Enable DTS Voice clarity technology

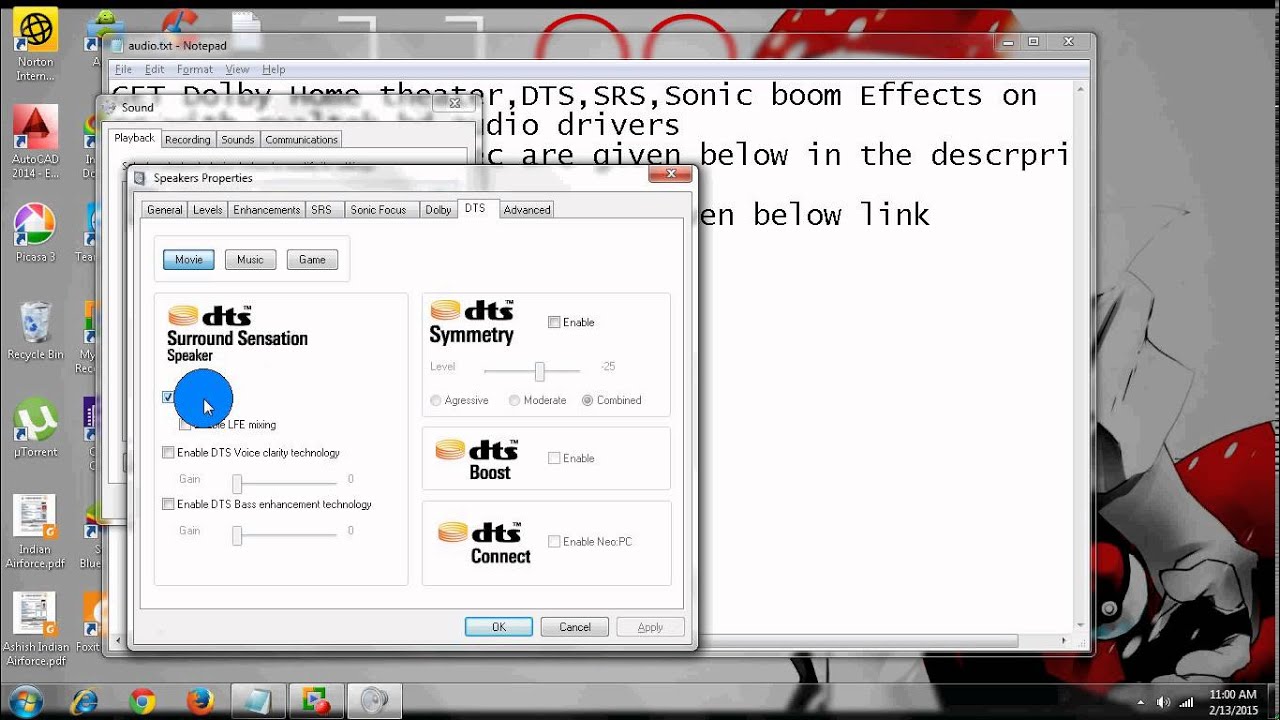pyautogui.click(x=168, y=452)
